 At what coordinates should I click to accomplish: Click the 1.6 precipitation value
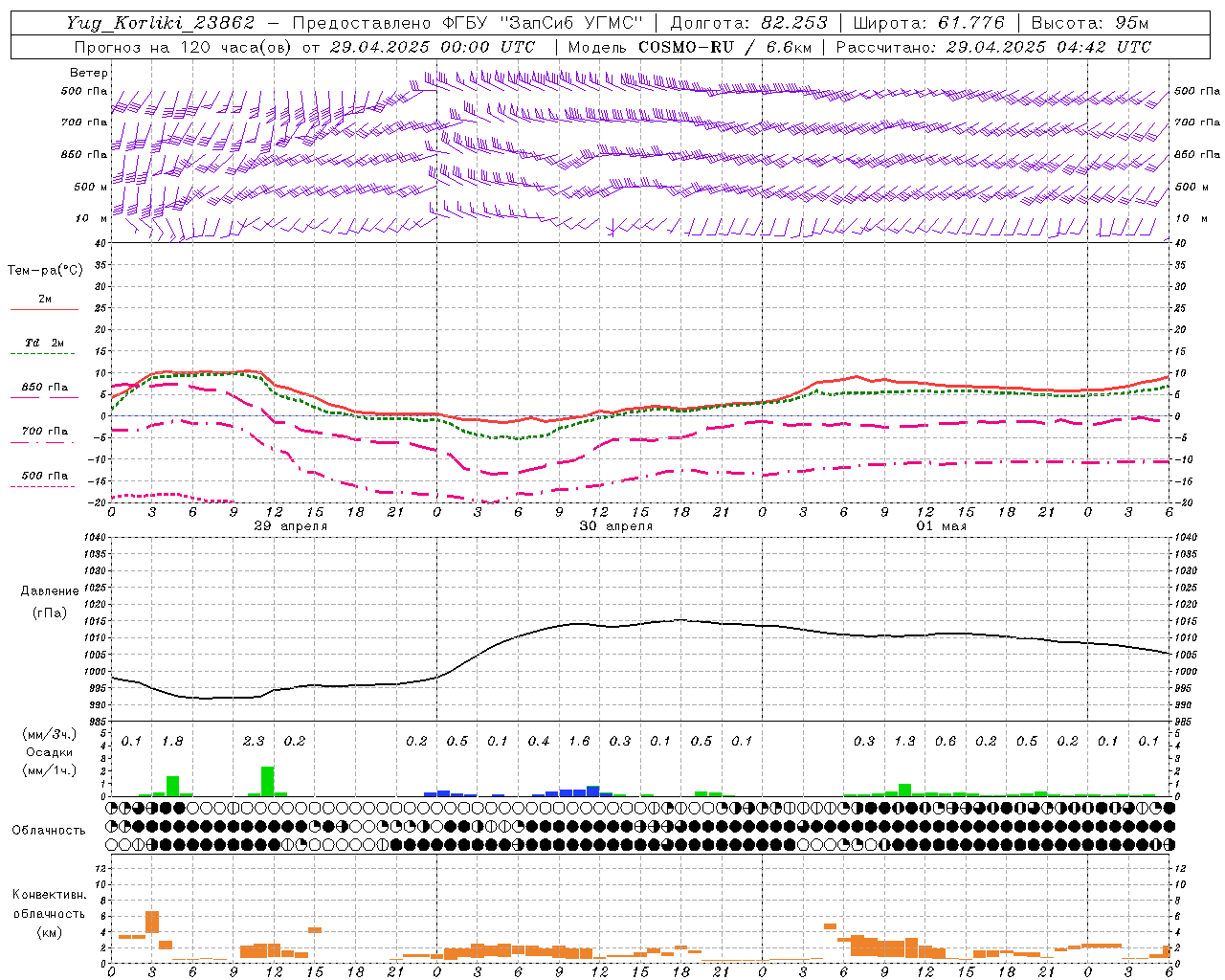579,741
